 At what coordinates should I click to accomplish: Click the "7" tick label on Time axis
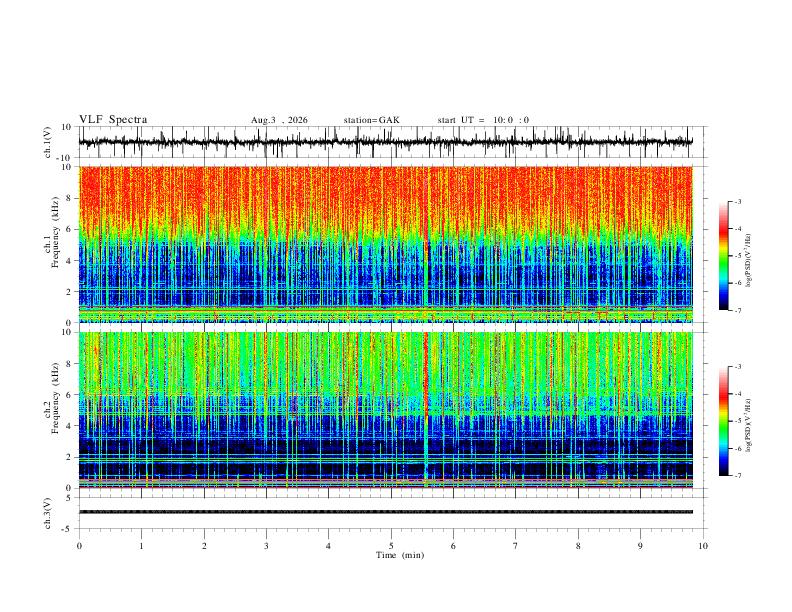tap(516, 546)
